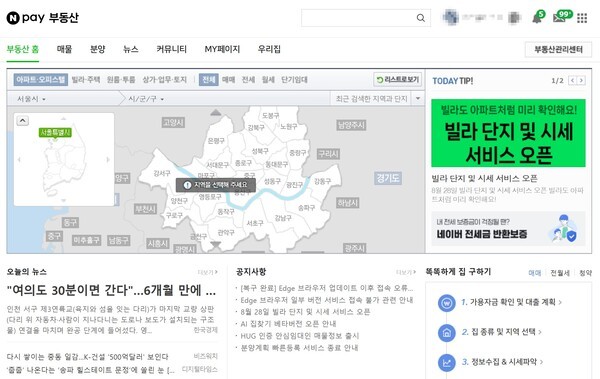This screenshot has height=379, width=600.
Task: Open 분양계획 빠른등록 서비스 종료 안내 notice
Action: (299, 348)
